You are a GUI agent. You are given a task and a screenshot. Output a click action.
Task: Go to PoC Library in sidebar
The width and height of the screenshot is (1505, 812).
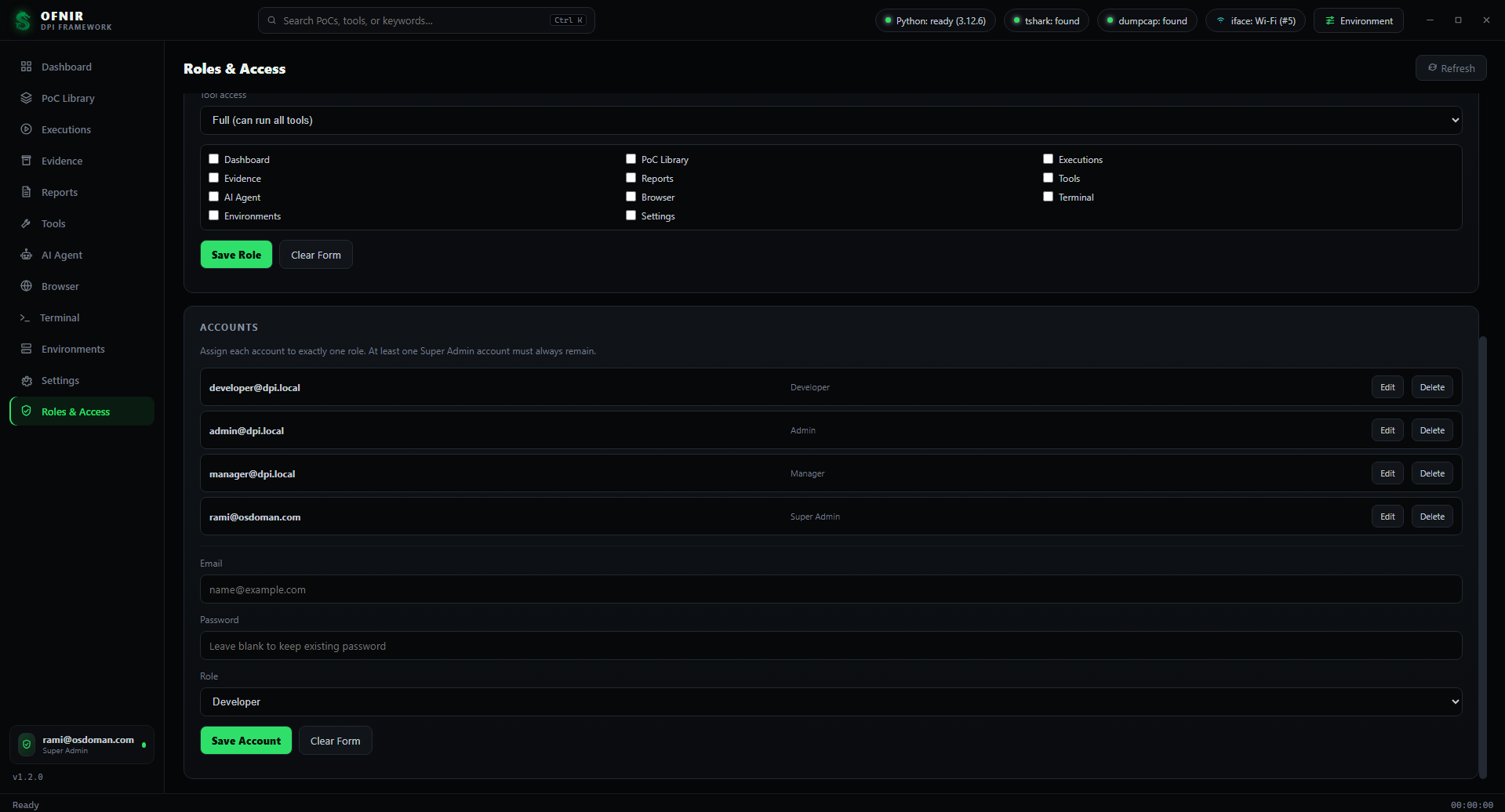coord(82,98)
